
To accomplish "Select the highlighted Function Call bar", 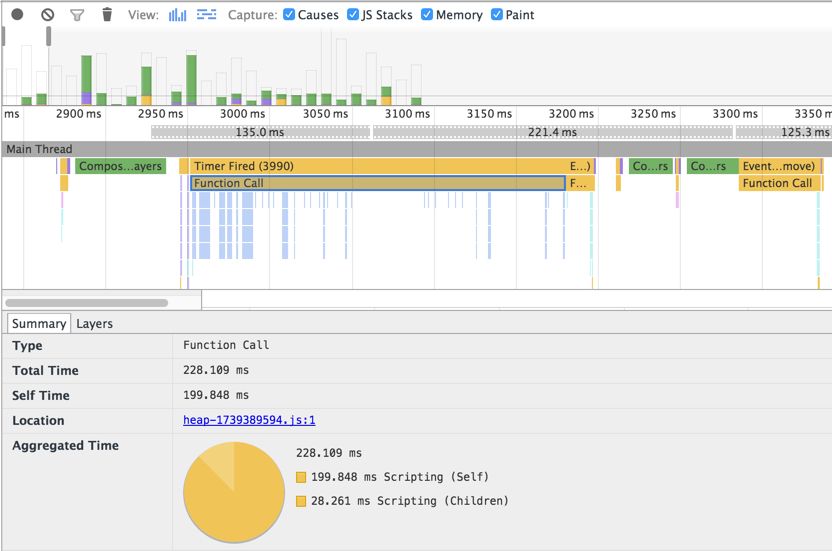I will tap(377, 183).
